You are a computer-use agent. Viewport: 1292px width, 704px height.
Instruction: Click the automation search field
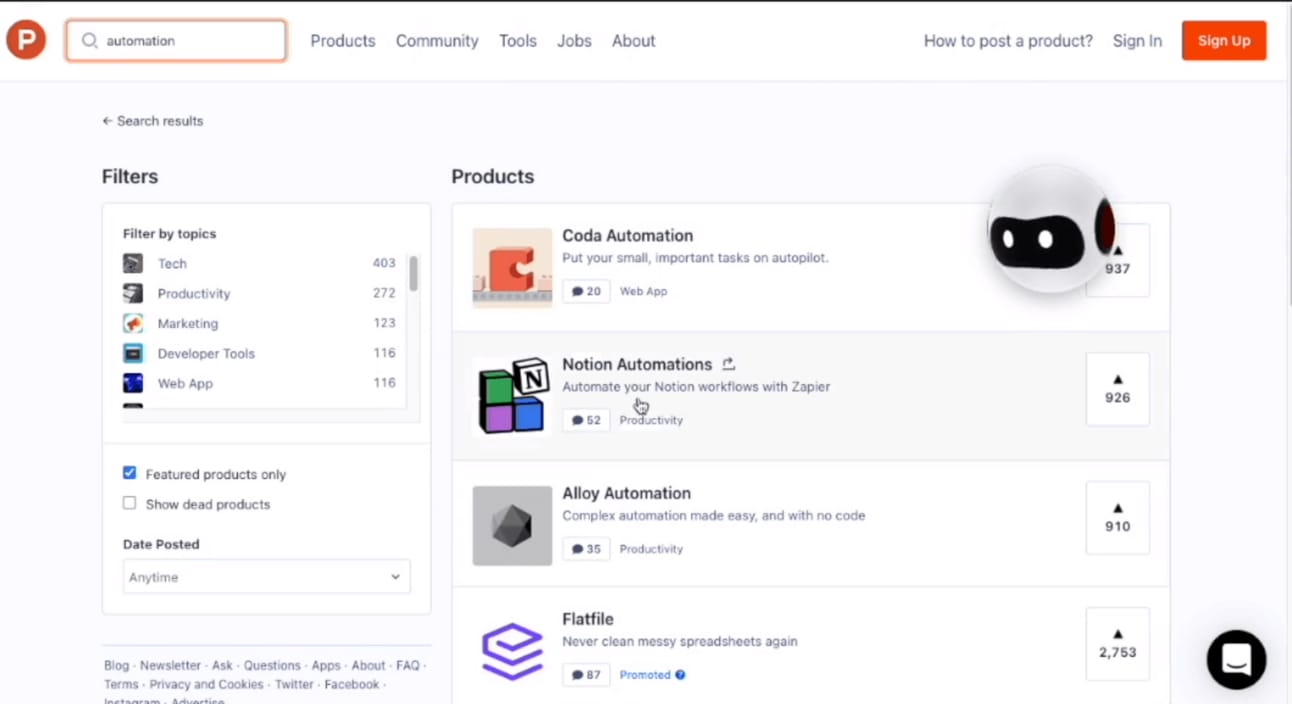(x=176, y=41)
